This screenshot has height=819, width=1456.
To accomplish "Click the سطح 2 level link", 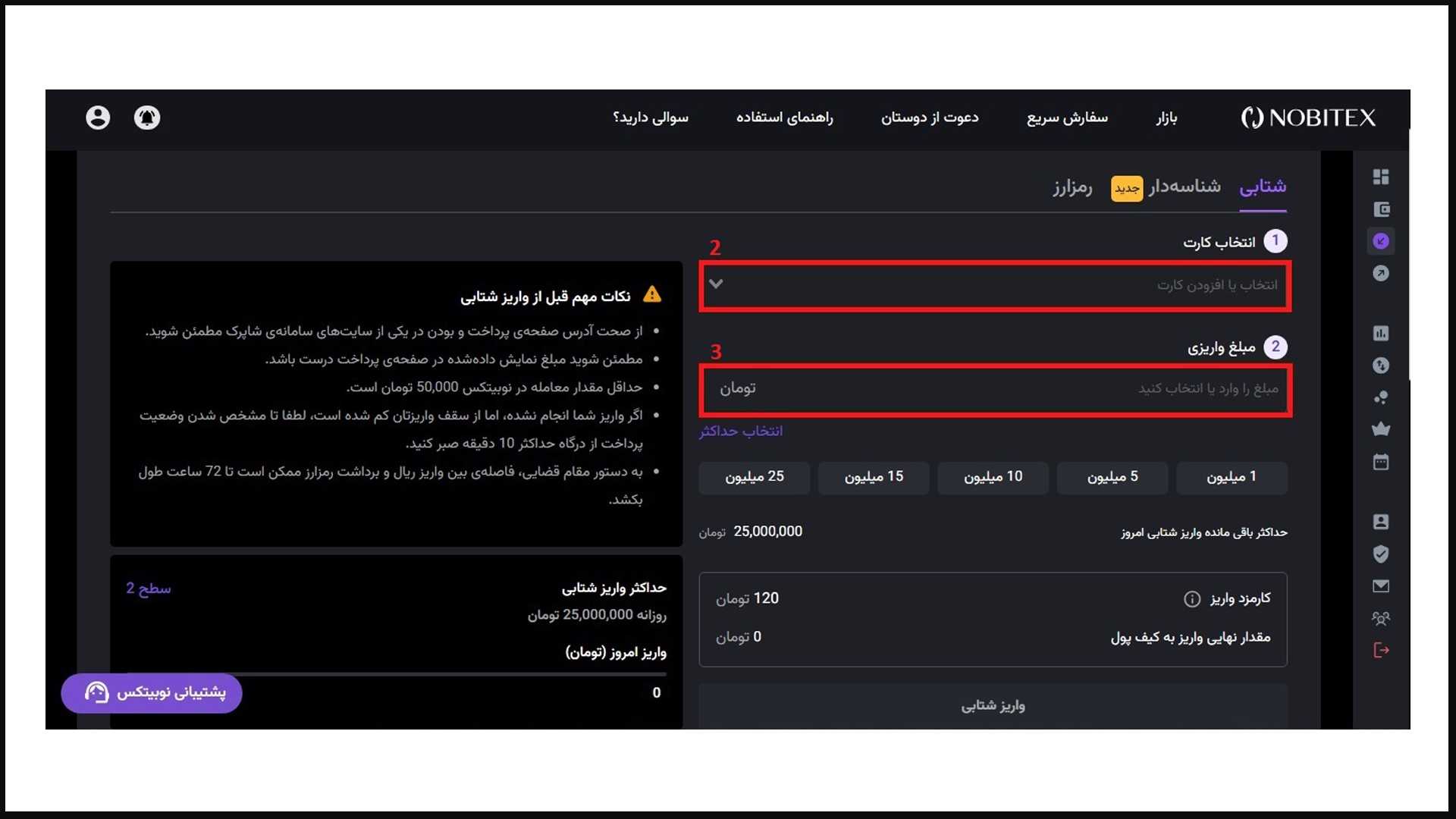I will pos(149,588).
